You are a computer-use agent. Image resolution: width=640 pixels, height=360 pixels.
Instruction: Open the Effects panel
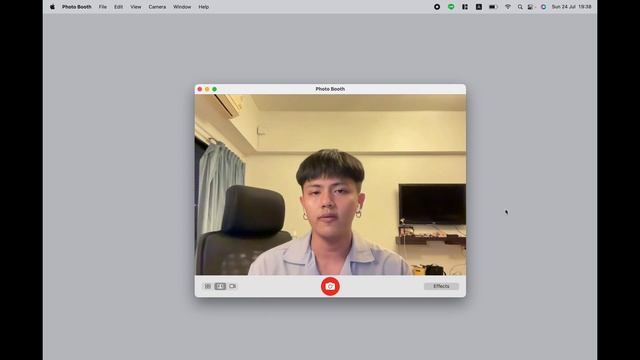441,286
